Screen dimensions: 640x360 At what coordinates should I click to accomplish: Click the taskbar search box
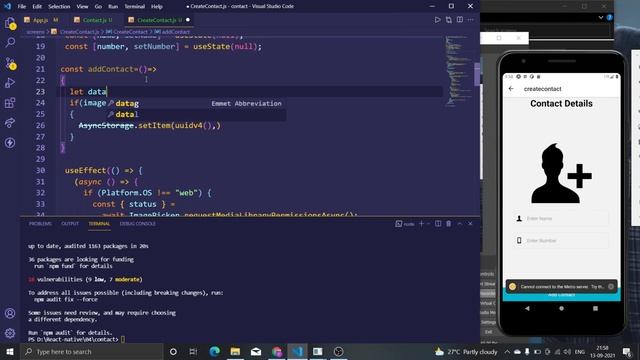pyautogui.click(x=91, y=351)
